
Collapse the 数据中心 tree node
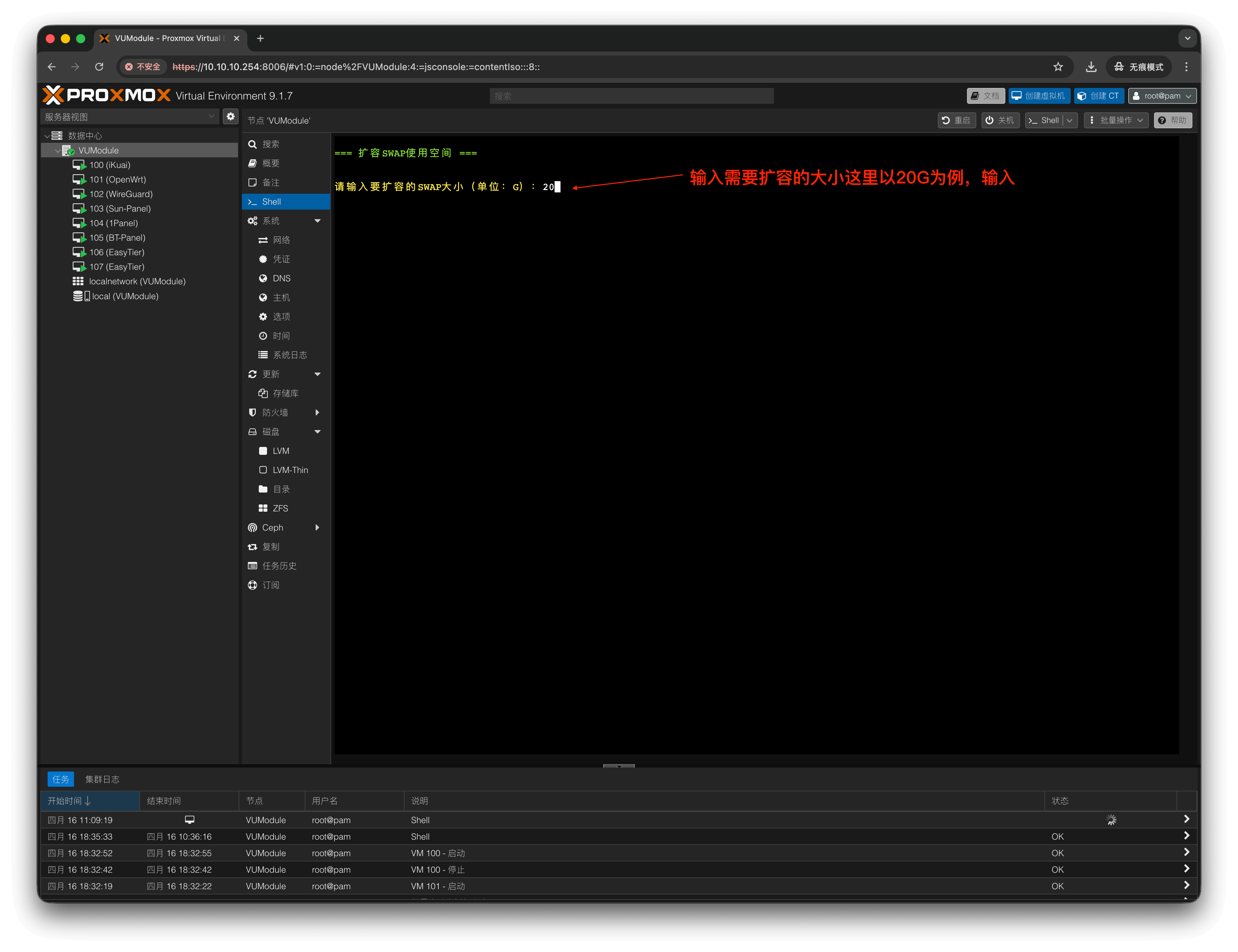click(47, 136)
